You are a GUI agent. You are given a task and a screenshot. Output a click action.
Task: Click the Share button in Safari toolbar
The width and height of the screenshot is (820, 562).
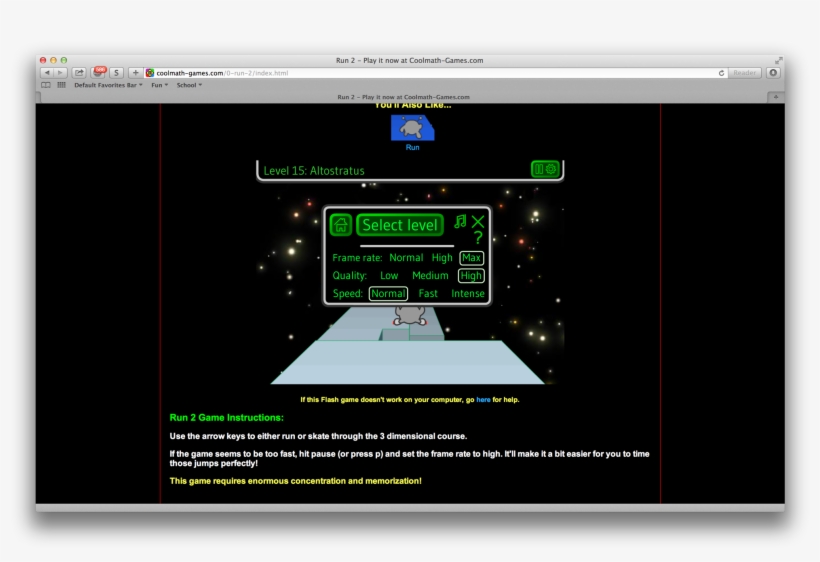[79, 73]
